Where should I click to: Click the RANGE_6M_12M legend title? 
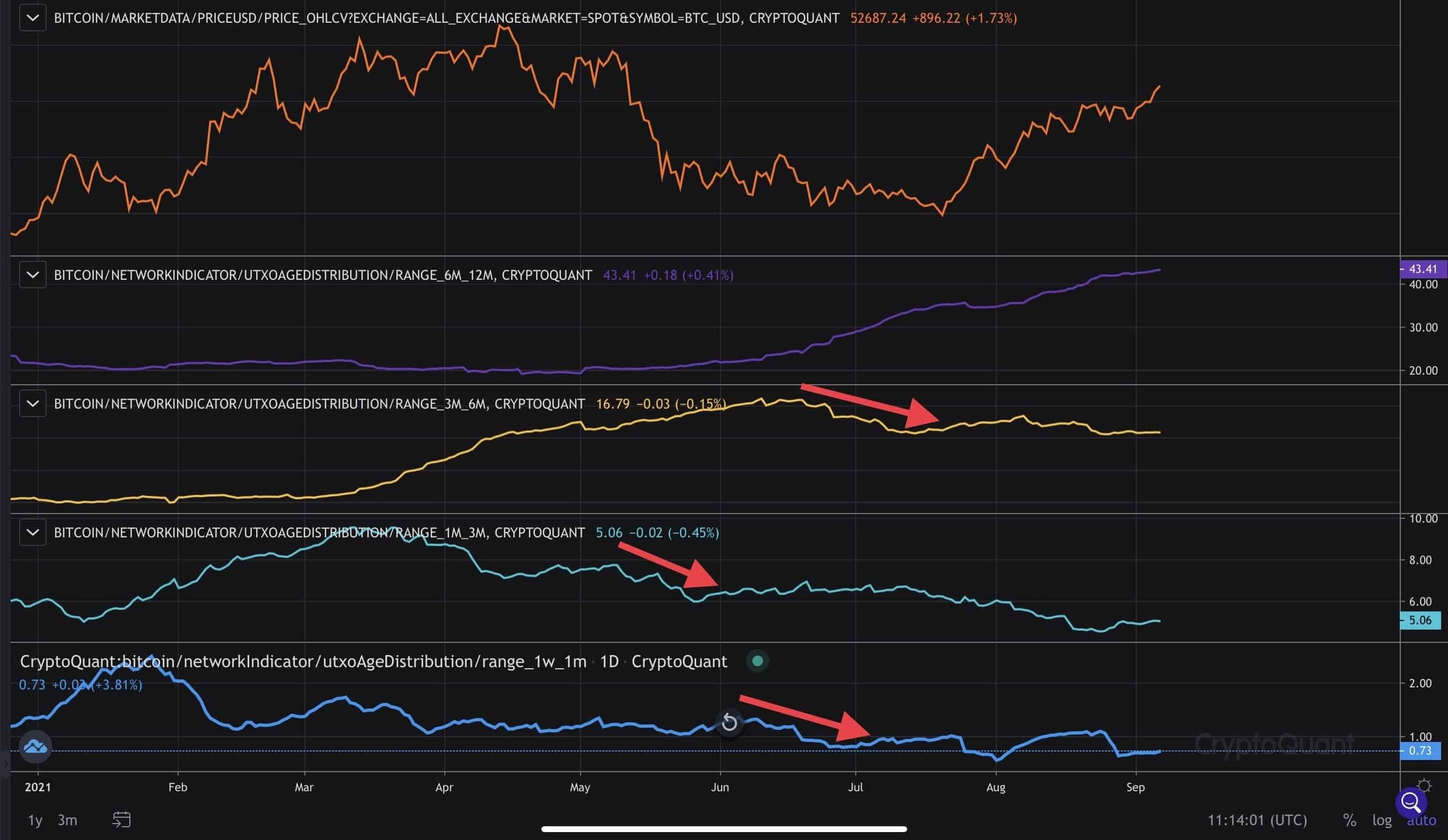pyautogui.click(x=323, y=275)
